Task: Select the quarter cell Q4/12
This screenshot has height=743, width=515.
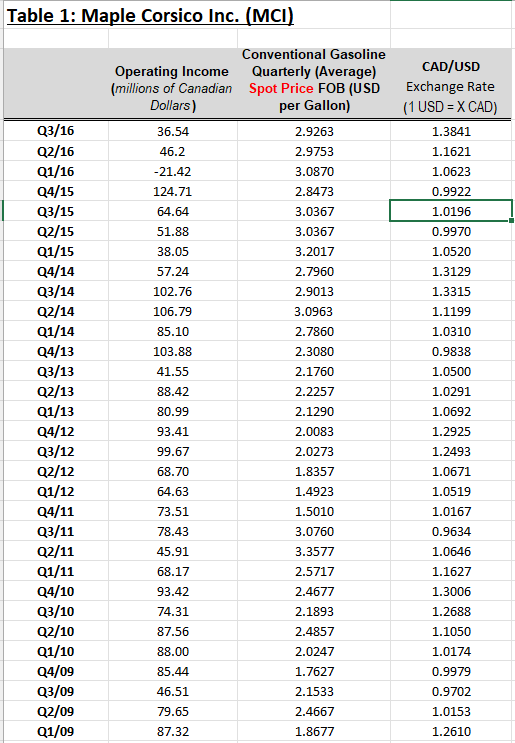Action: point(56,431)
